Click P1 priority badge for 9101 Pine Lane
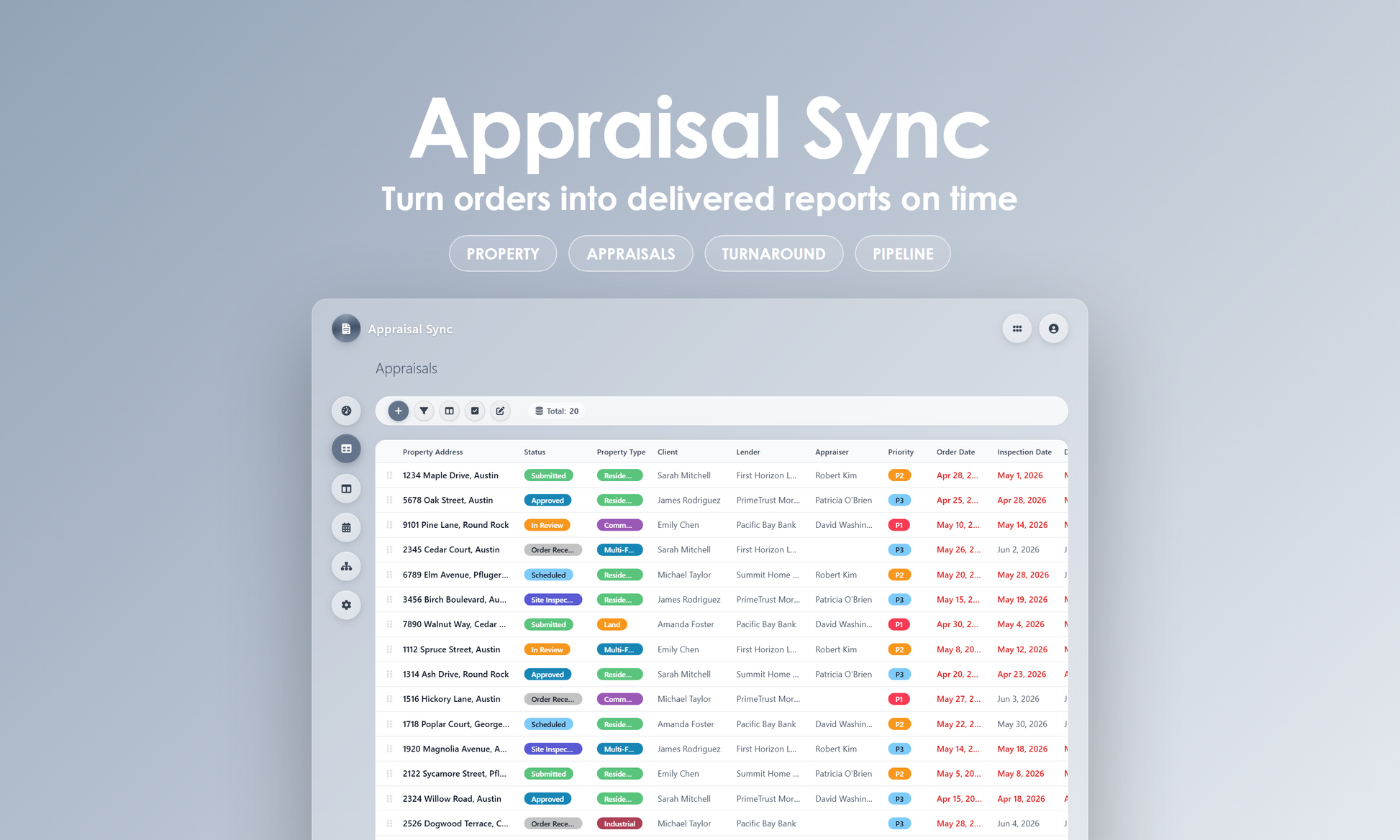This screenshot has height=840, width=1400. 899,525
